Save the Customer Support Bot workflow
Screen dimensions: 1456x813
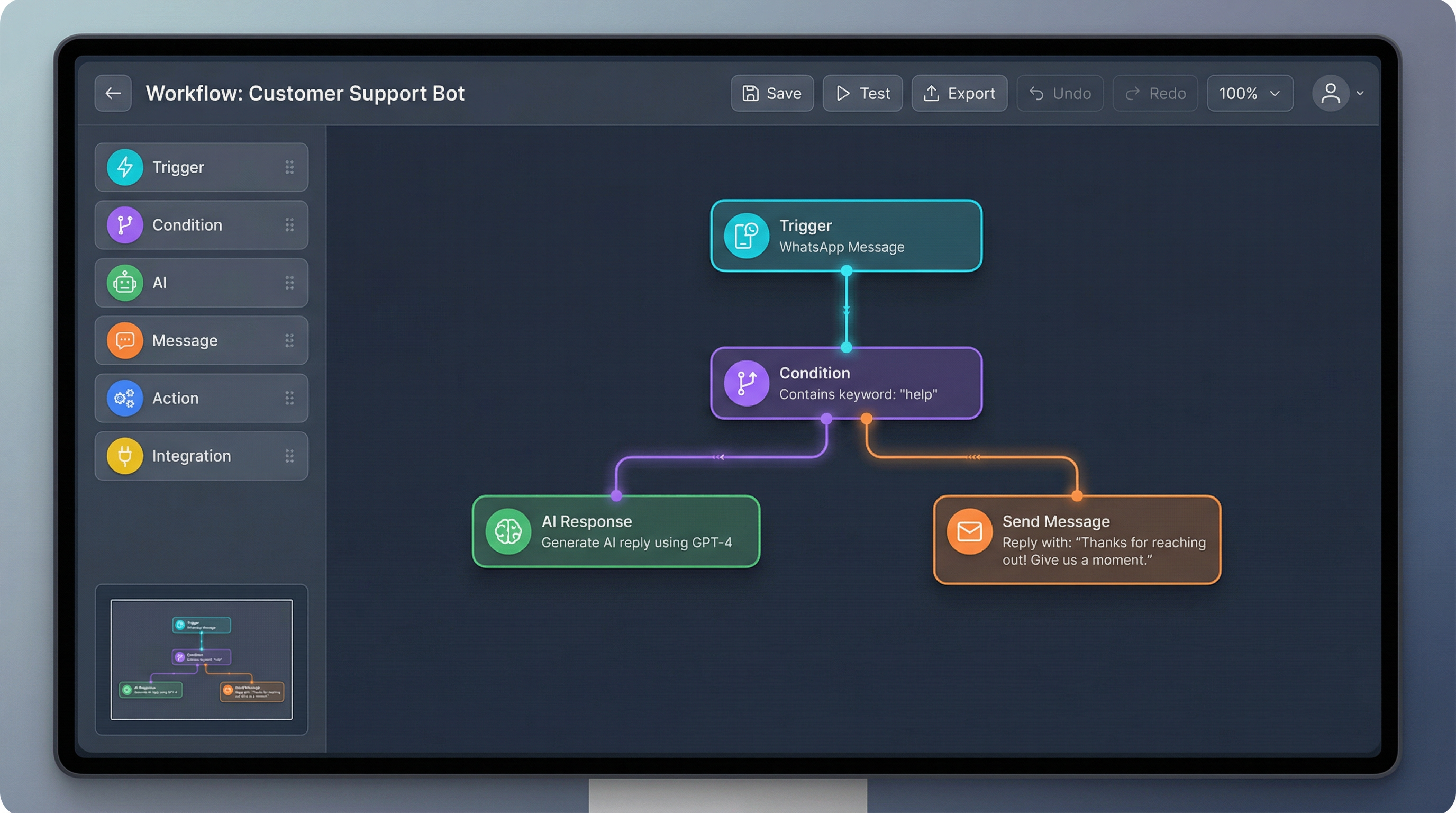click(772, 93)
